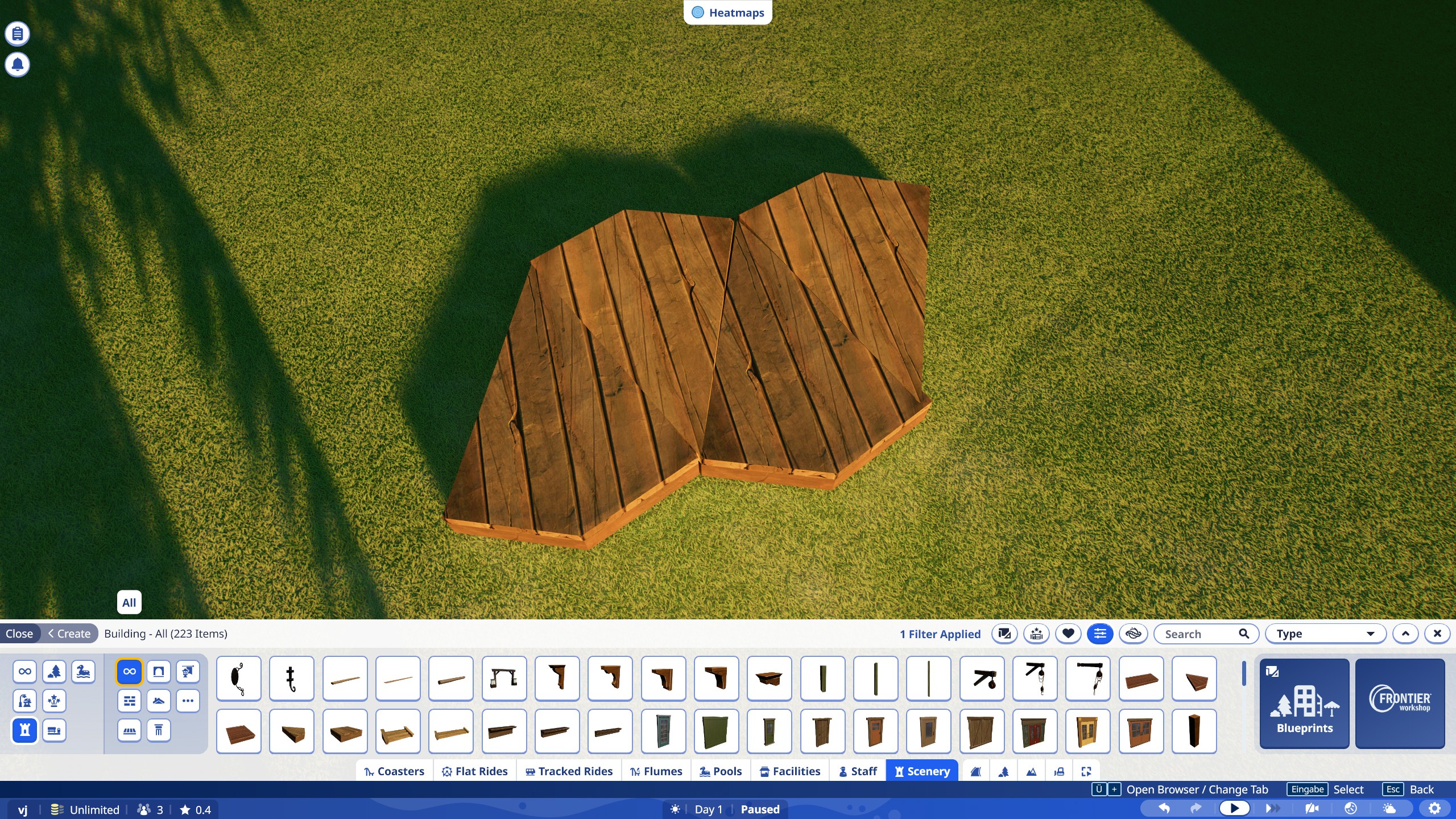Collapse the browser with the up chevron
Image resolution: width=1456 pixels, height=819 pixels.
point(1406,634)
